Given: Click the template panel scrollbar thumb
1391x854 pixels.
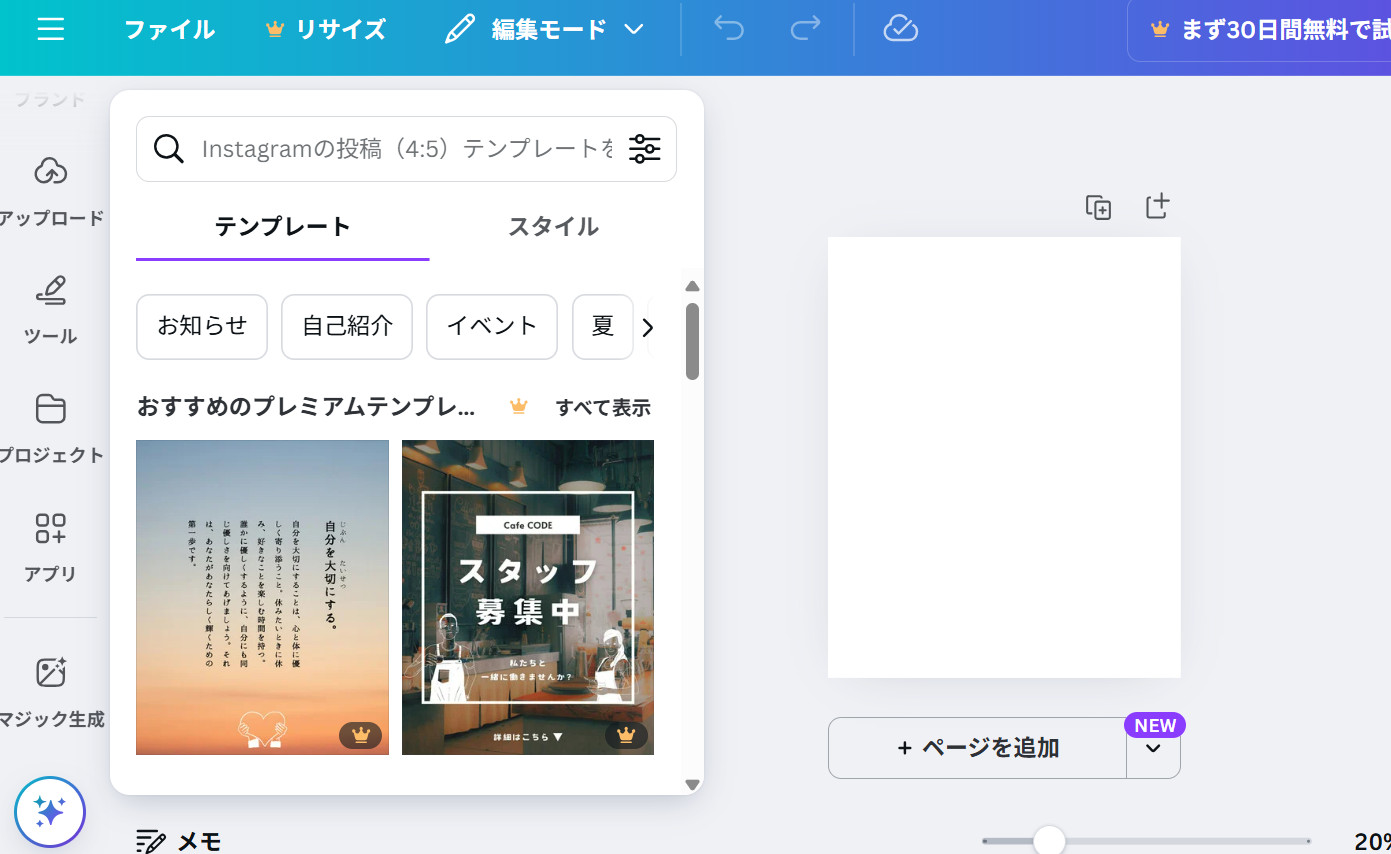Looking at the screenshot, I should point(692,341).
